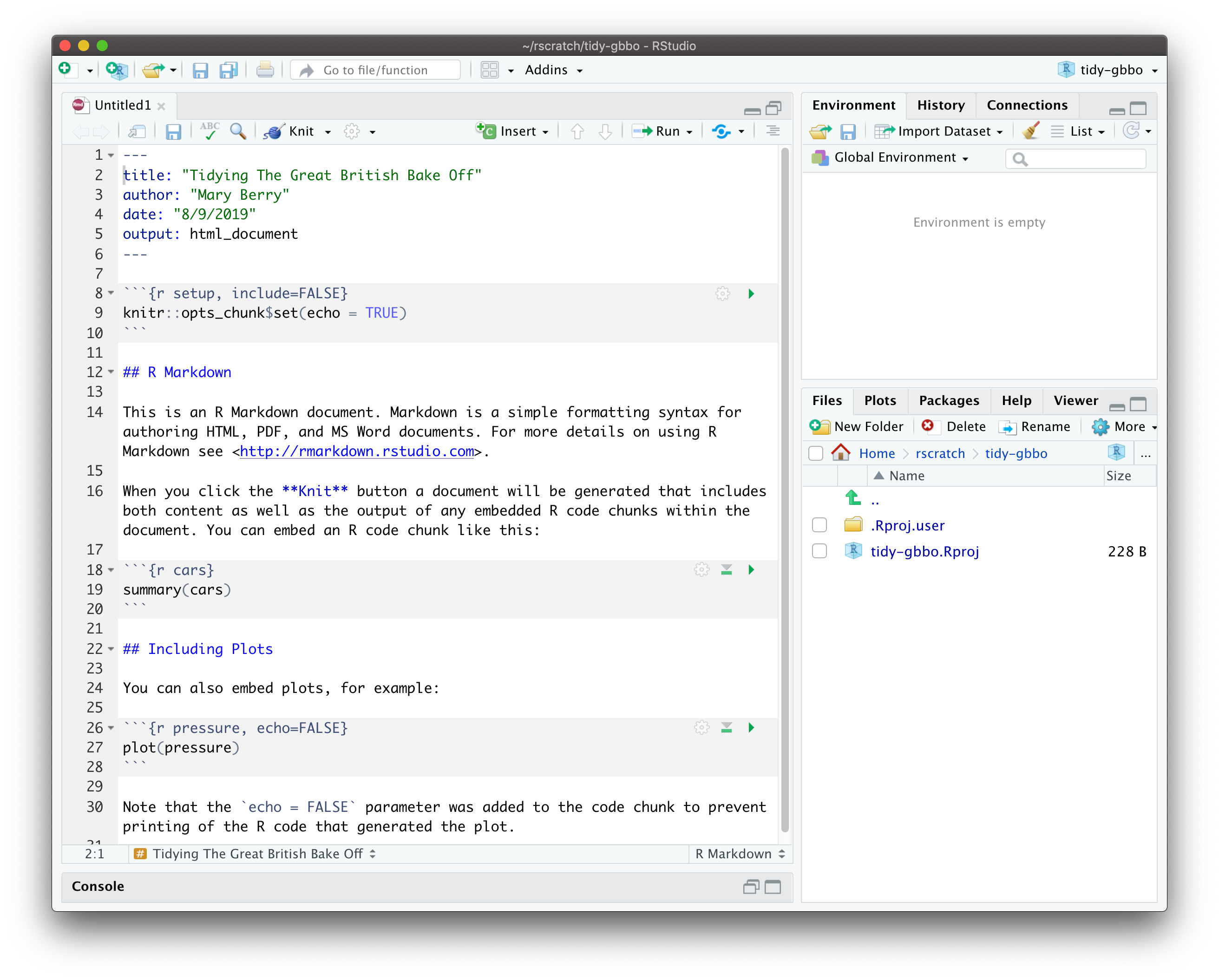Open the Knit options dropdown arrow
The height and width of the screenshot is (980, 1219).
pyautogui.click(x=328, y=132)
